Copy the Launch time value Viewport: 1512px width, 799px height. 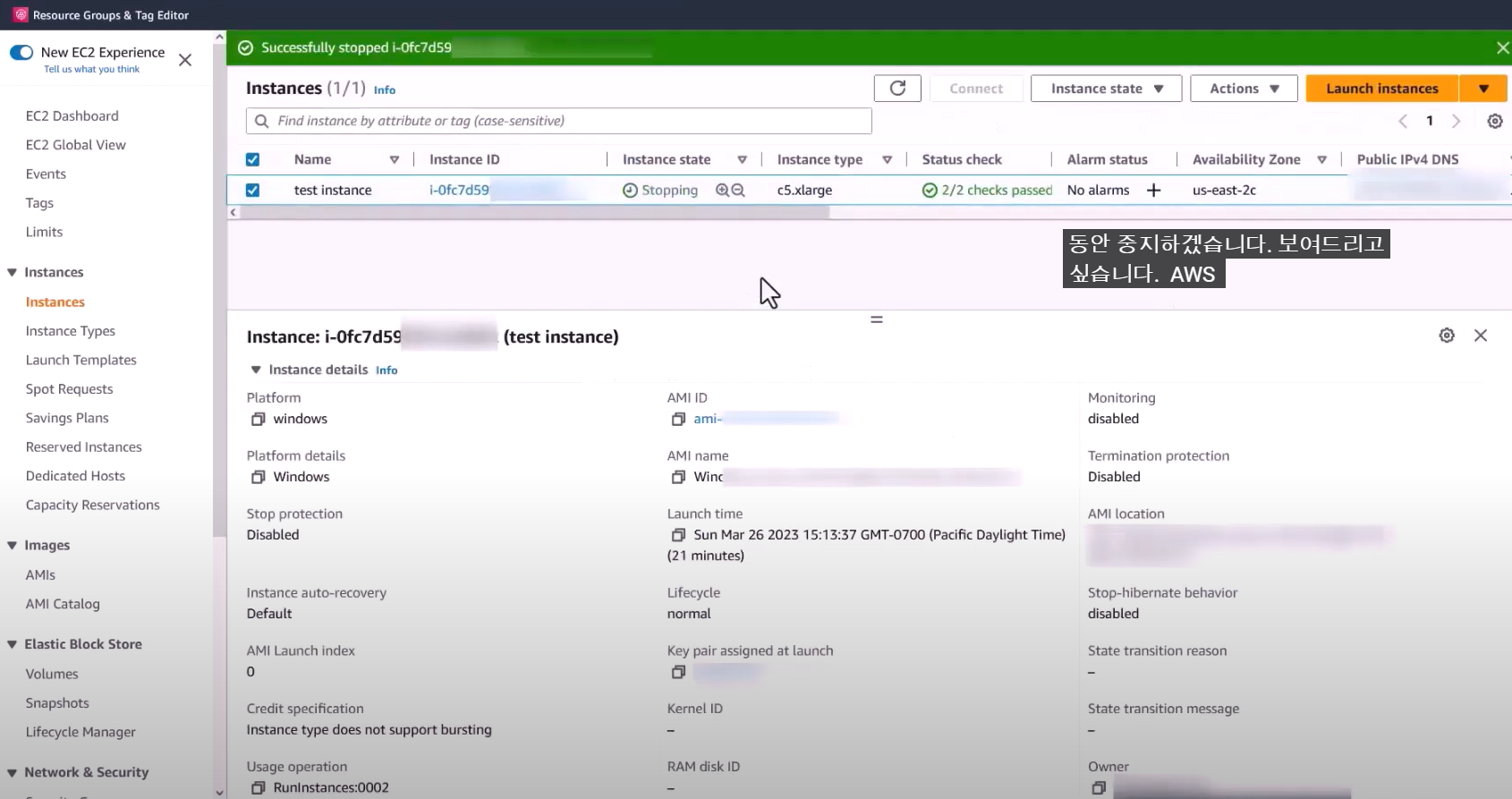pyautogui.click(x=679, y=535)
